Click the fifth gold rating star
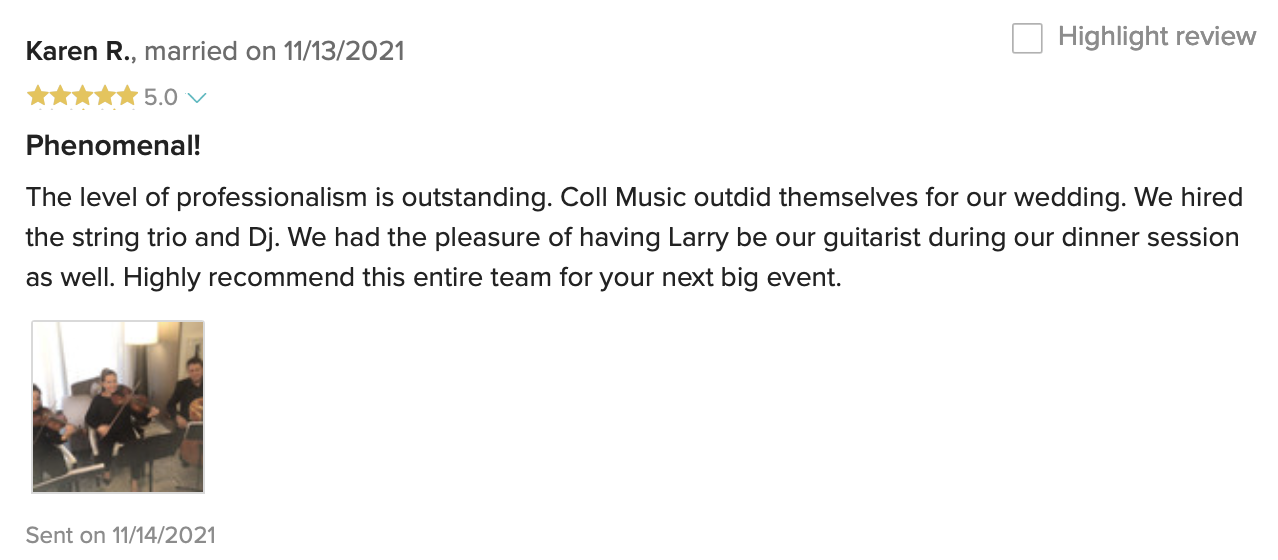 (x=126, y=96)
